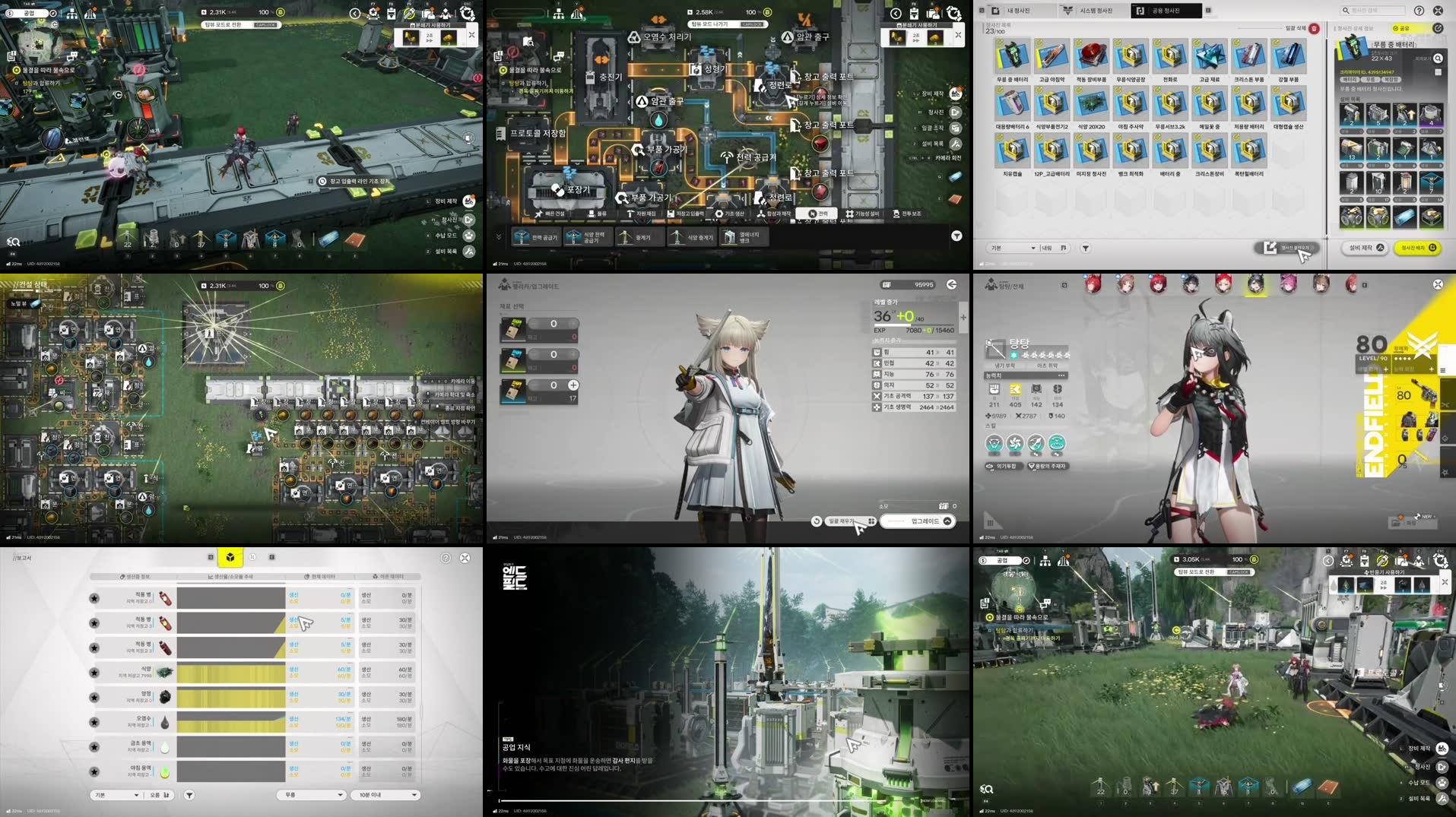This screenshot has height=817, width=1456.
Task: Favorite the 금초 용액 row star
Action: pos(94,747)
